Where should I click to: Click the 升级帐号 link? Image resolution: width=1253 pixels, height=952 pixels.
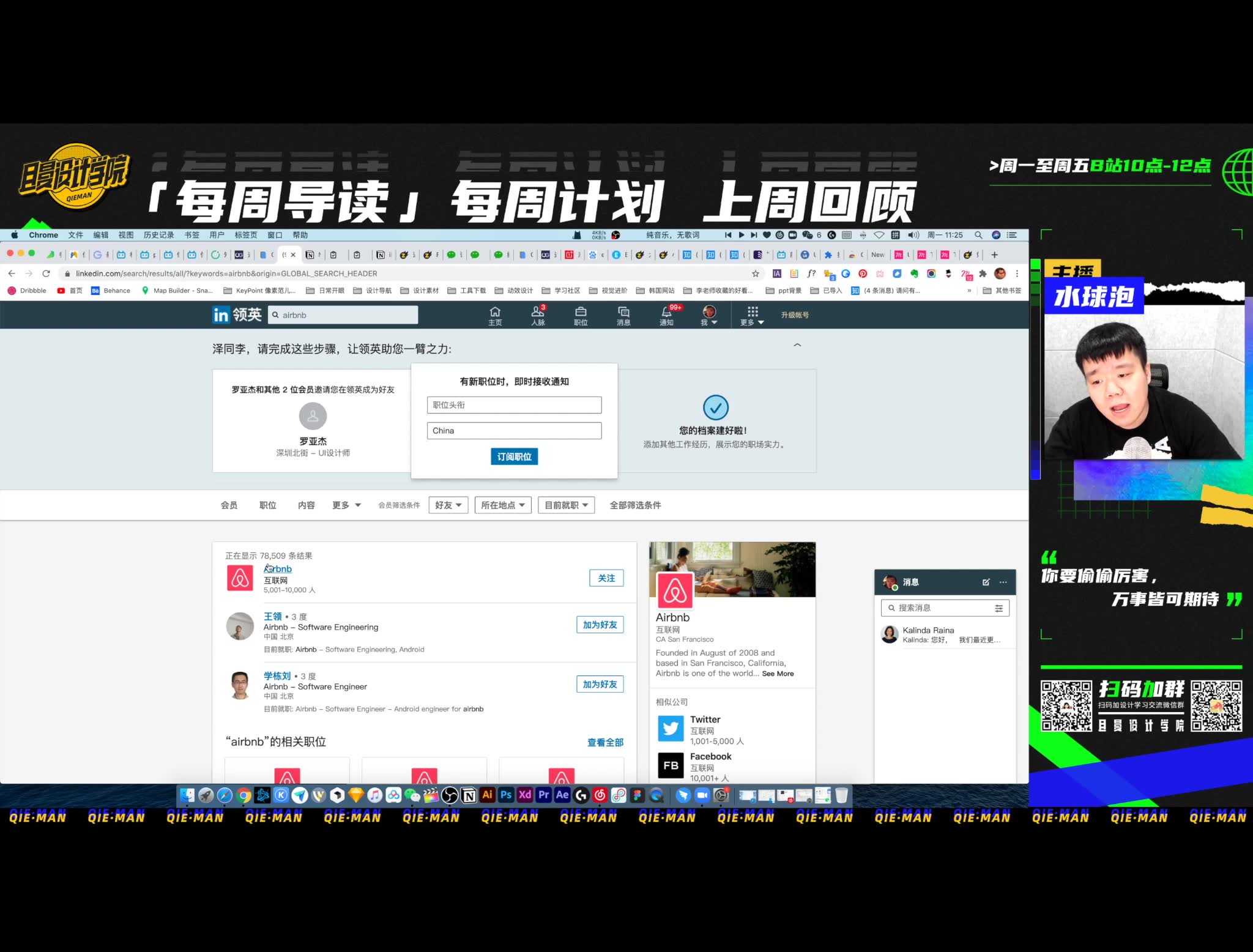[795, 315]
